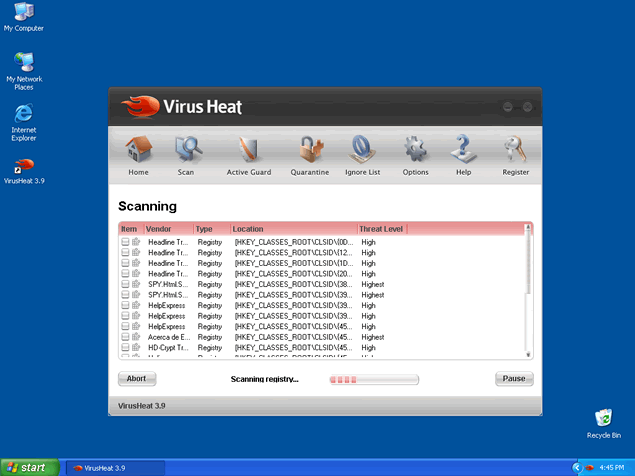This screenshot has width=635, height=476.
Task: Click the Scan magnifier icon
Action: point(186,152)
